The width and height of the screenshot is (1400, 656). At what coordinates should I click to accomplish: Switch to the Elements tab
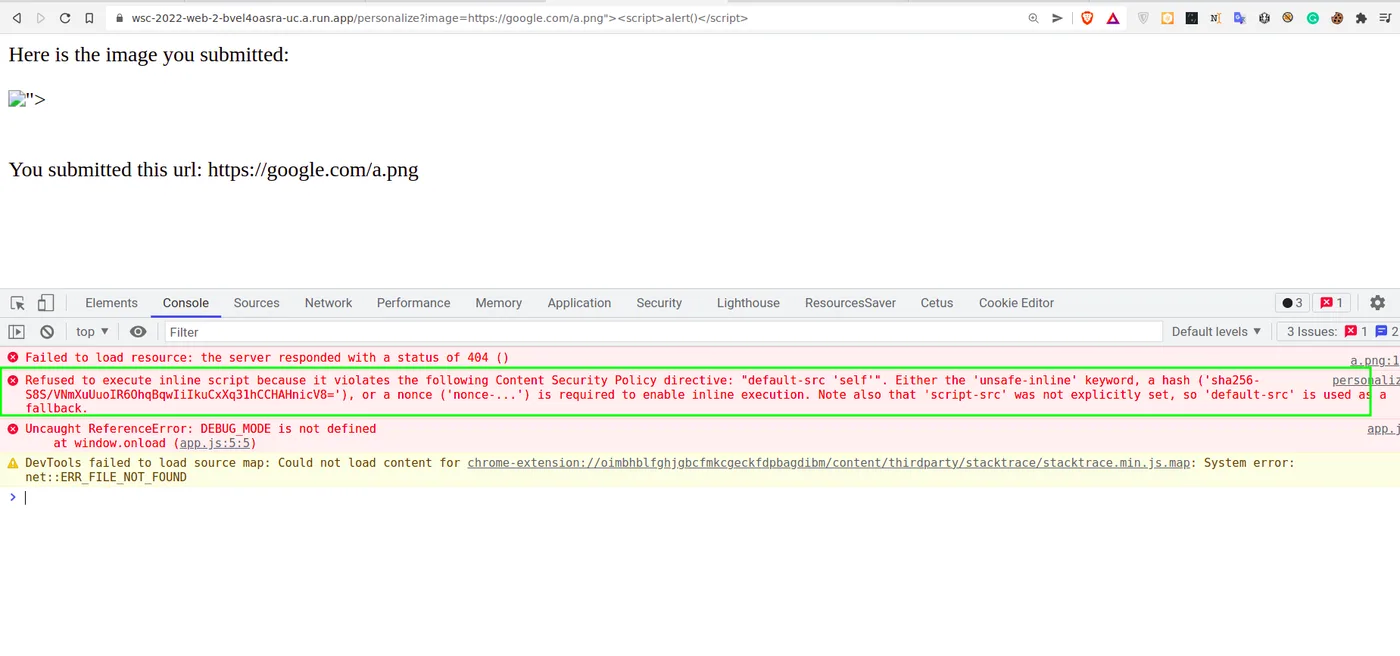click(x=111, y=303)
